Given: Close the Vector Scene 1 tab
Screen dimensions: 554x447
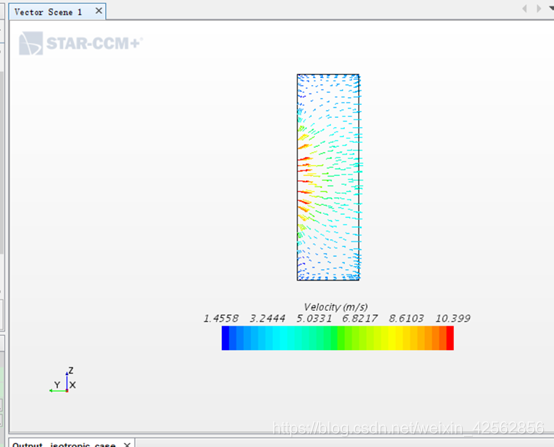Looking at the screenshot, I should (x=99, y=11).
